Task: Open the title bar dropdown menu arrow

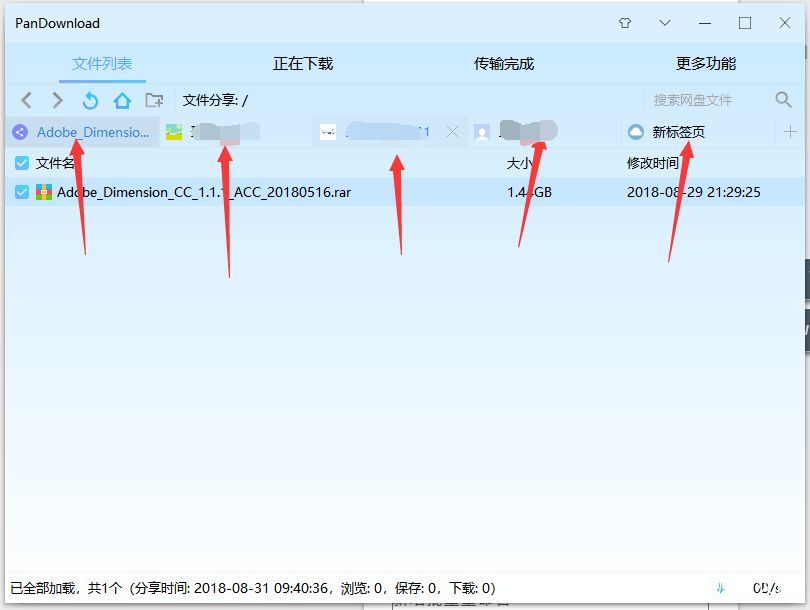Action: (x=665, y=23)
